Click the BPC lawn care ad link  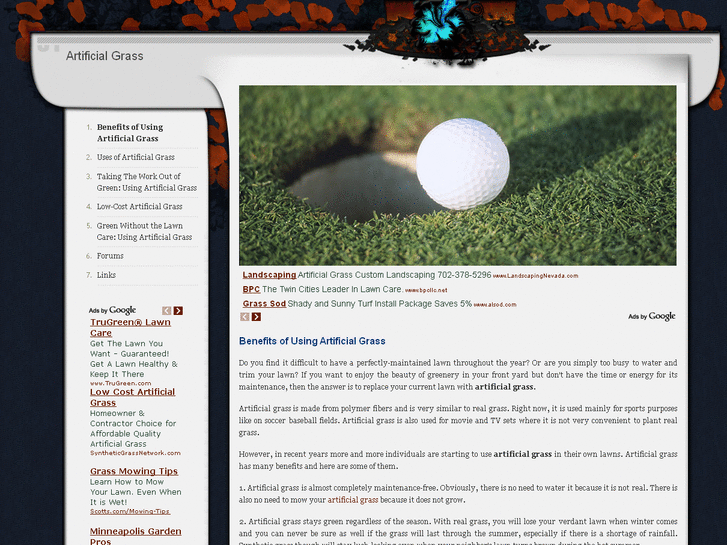coord(251,289)
